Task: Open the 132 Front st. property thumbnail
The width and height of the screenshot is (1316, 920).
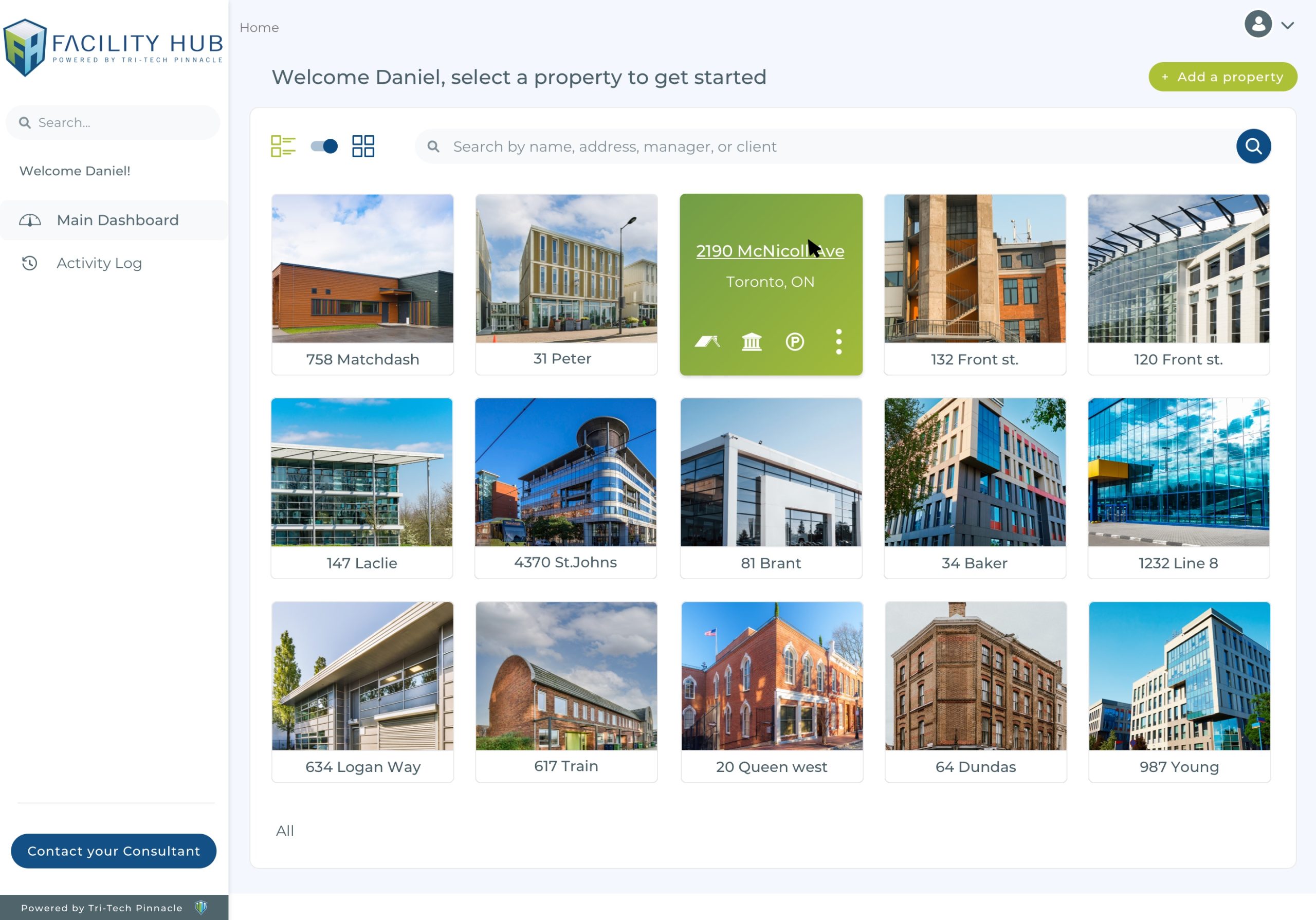Action: point(974,268)
